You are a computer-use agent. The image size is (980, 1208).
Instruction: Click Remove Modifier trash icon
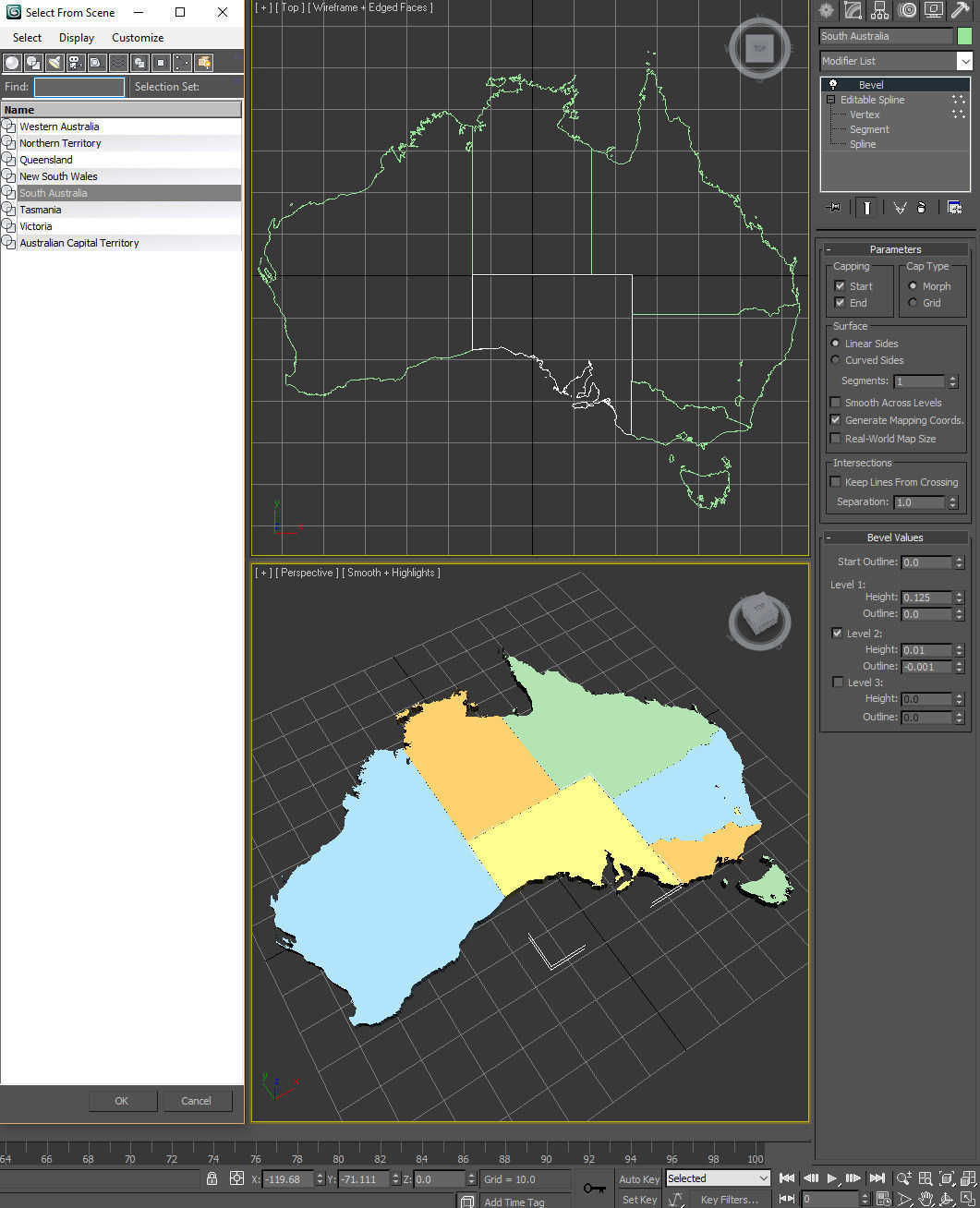click(x=921, y=208)
